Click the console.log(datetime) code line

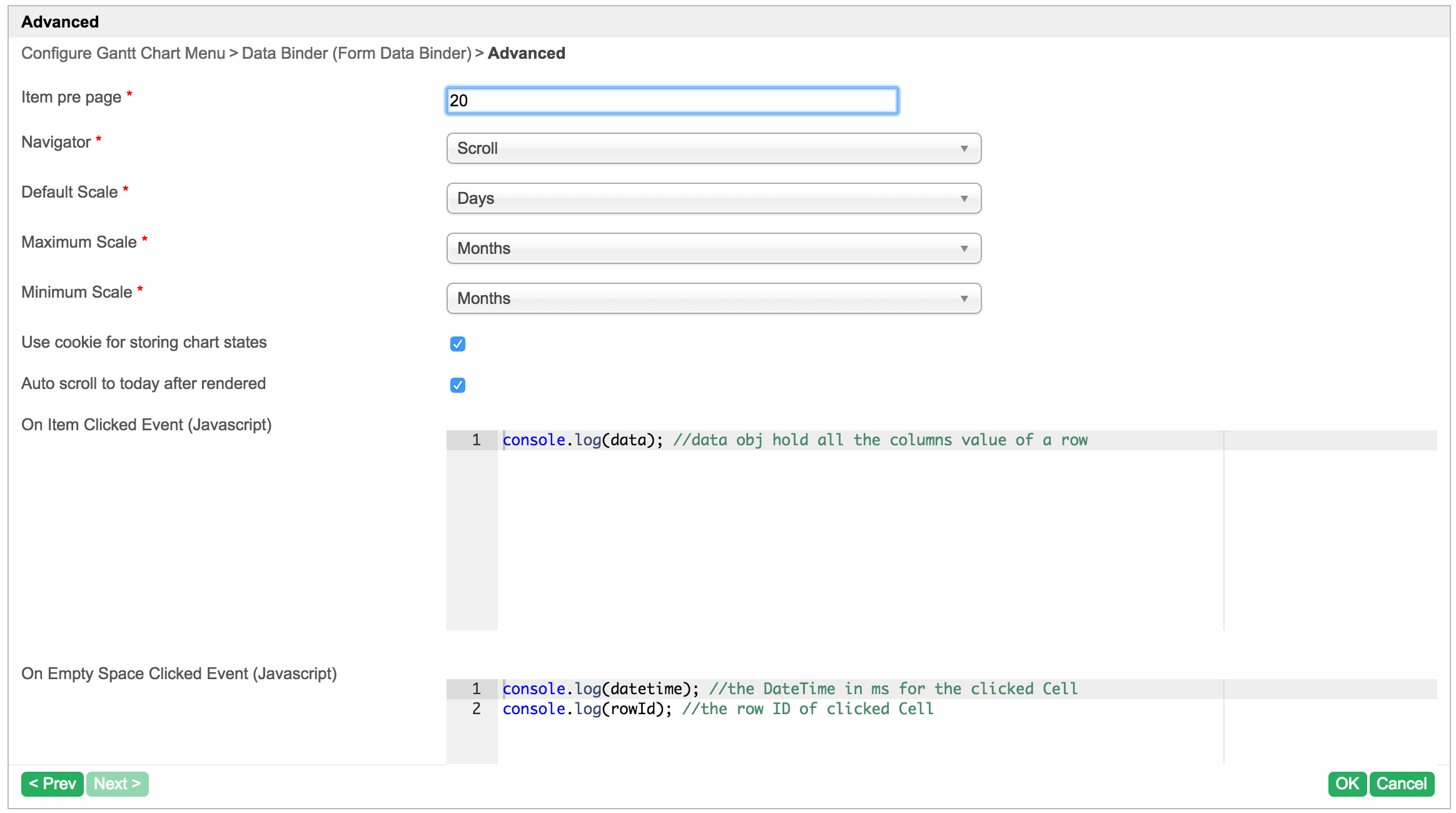600,689
